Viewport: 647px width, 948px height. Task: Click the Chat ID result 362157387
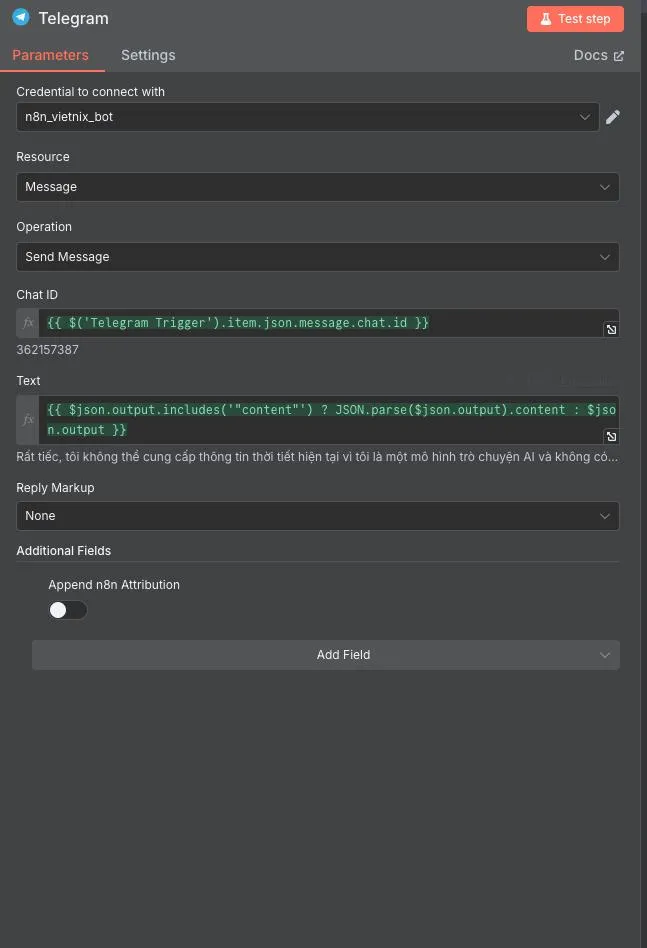[47, 349]
